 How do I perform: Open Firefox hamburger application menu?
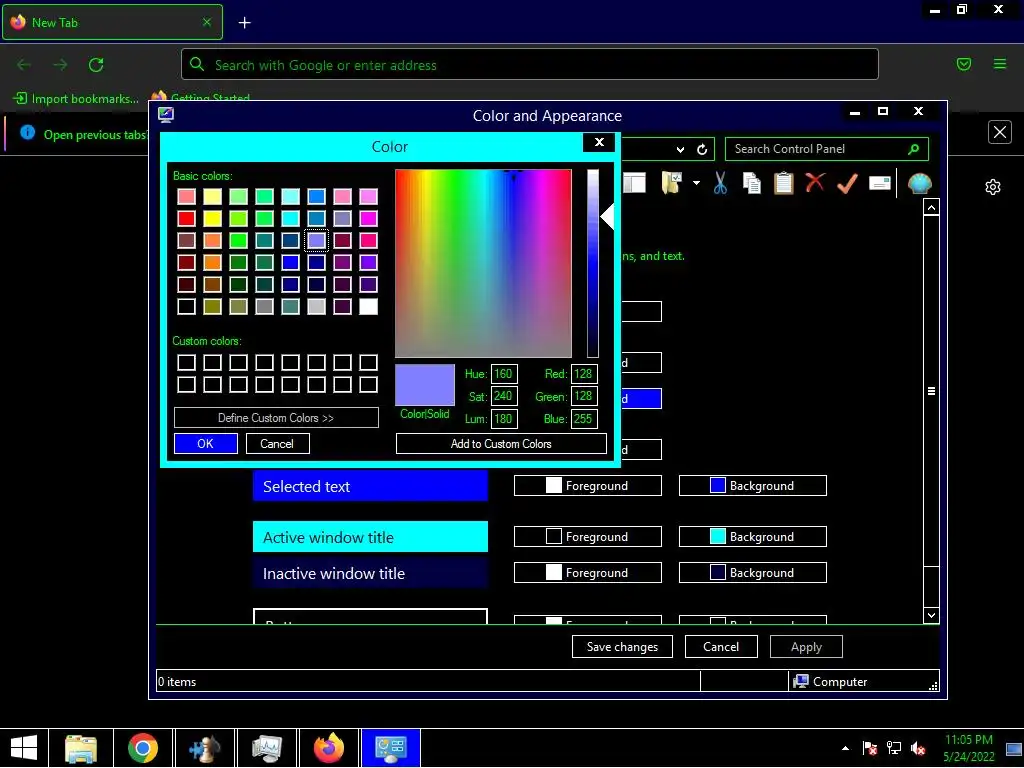click(999, 64)
